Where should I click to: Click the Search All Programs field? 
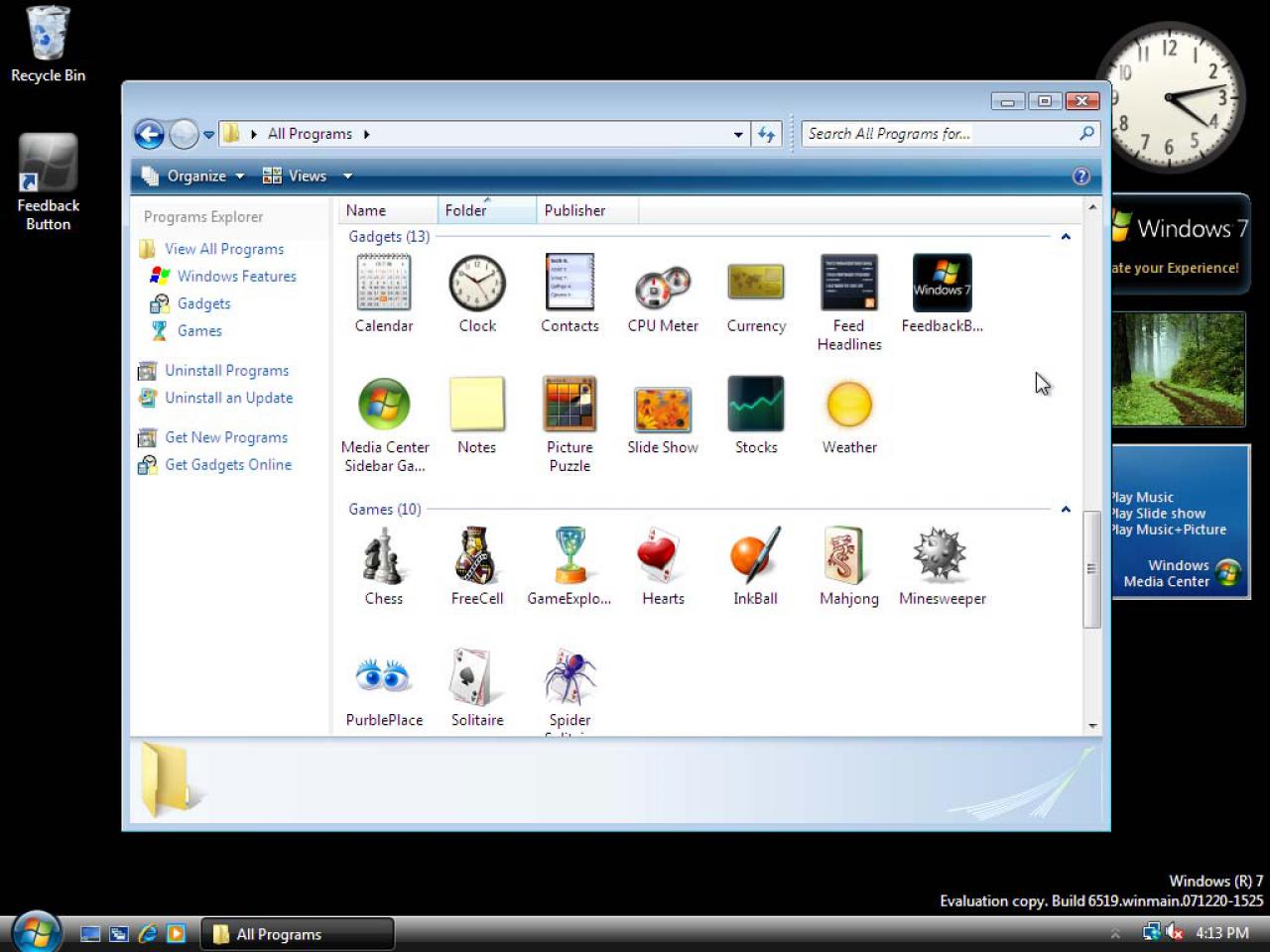941,134
